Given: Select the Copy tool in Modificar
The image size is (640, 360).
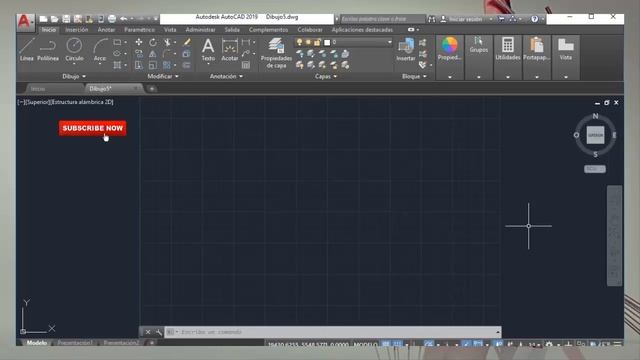Looking at the screenshot, I should pos(139,53).
